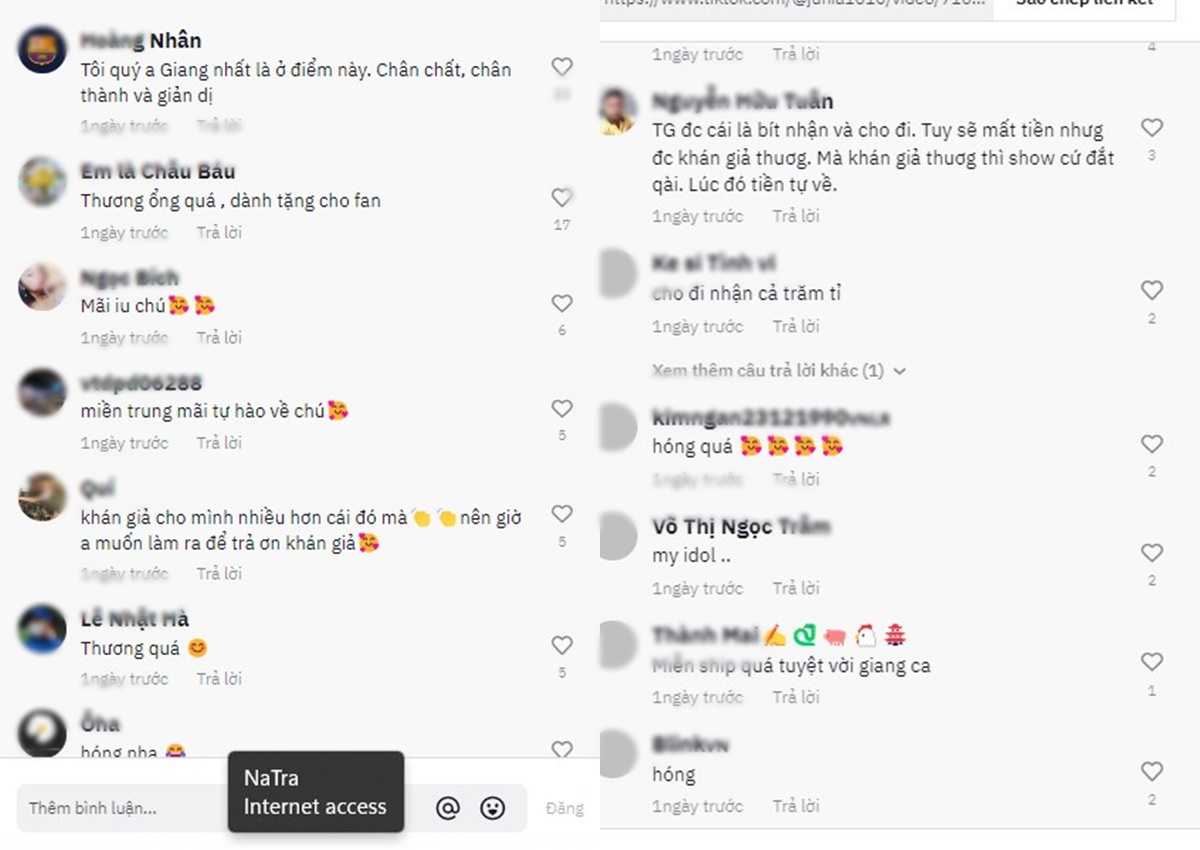Open the emoji picker in comment box
Screen dimensions: 1200x850
492,808
